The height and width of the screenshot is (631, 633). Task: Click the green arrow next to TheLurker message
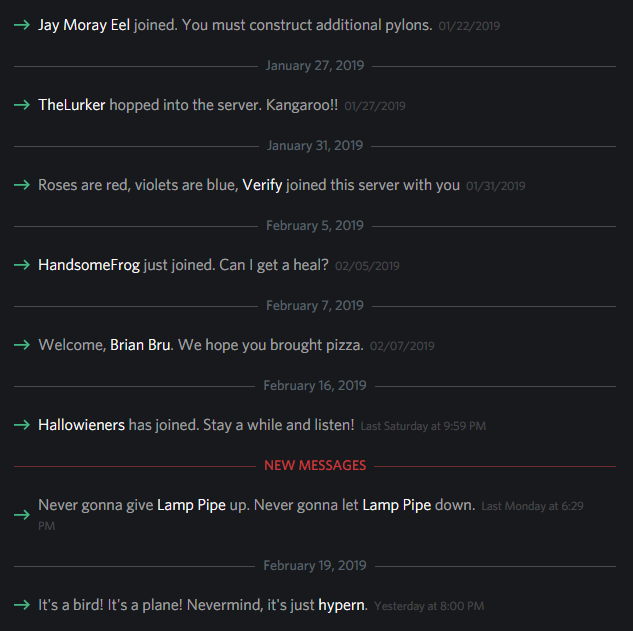[x=22, y=105]
